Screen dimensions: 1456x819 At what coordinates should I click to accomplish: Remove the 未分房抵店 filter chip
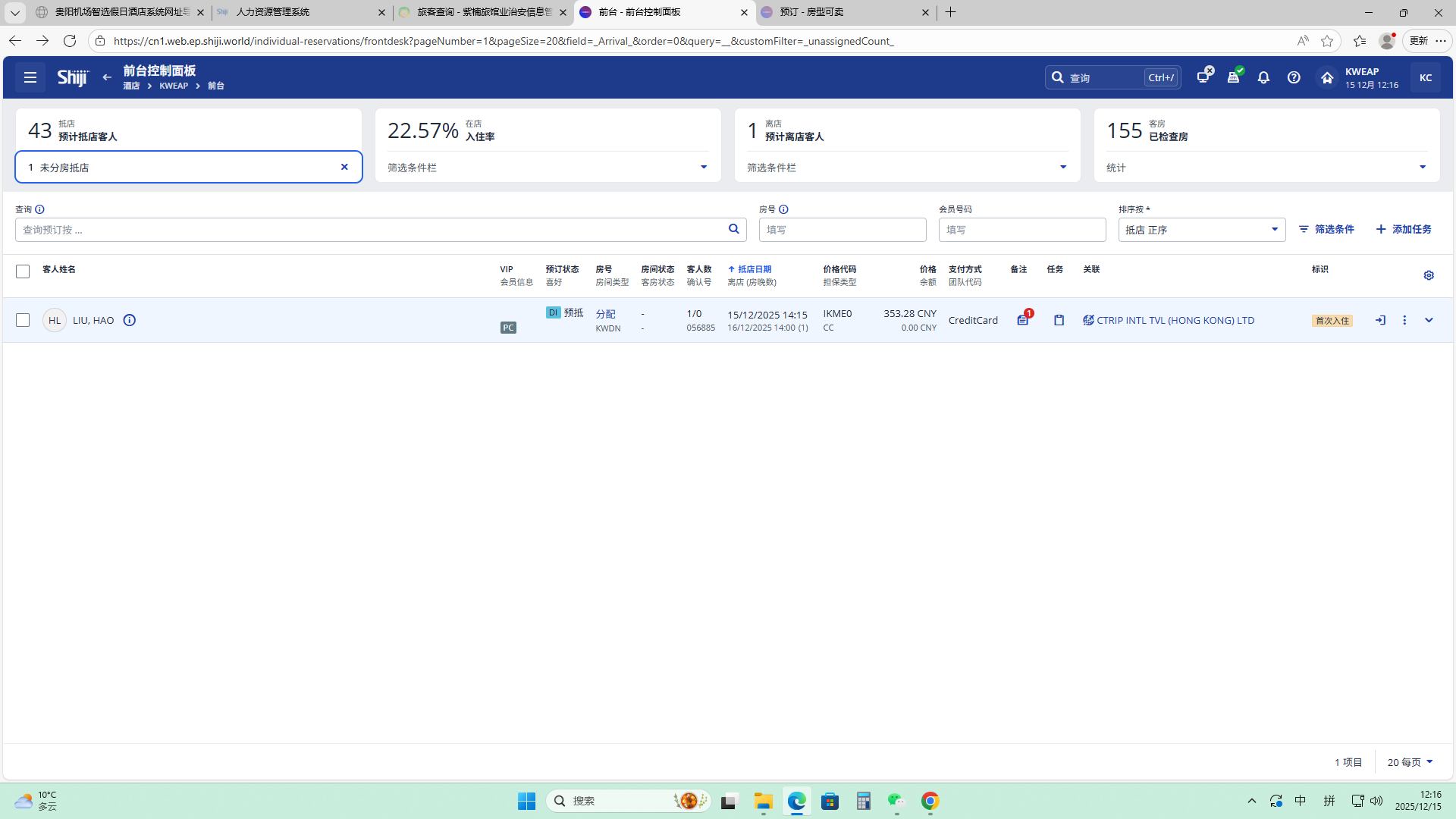point(344,167)
